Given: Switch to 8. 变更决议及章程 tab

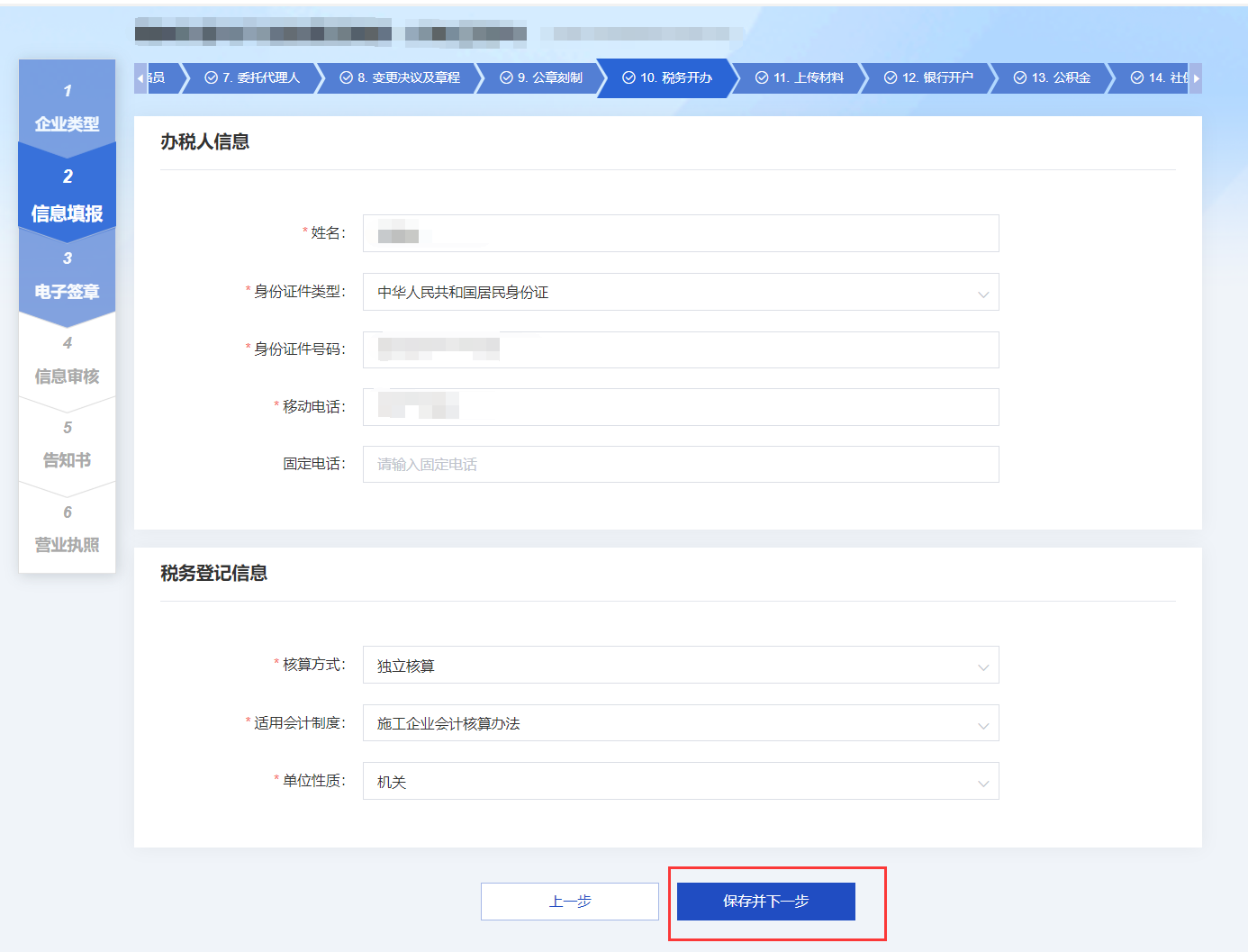Looking at the screenshot, I should 400,78.
